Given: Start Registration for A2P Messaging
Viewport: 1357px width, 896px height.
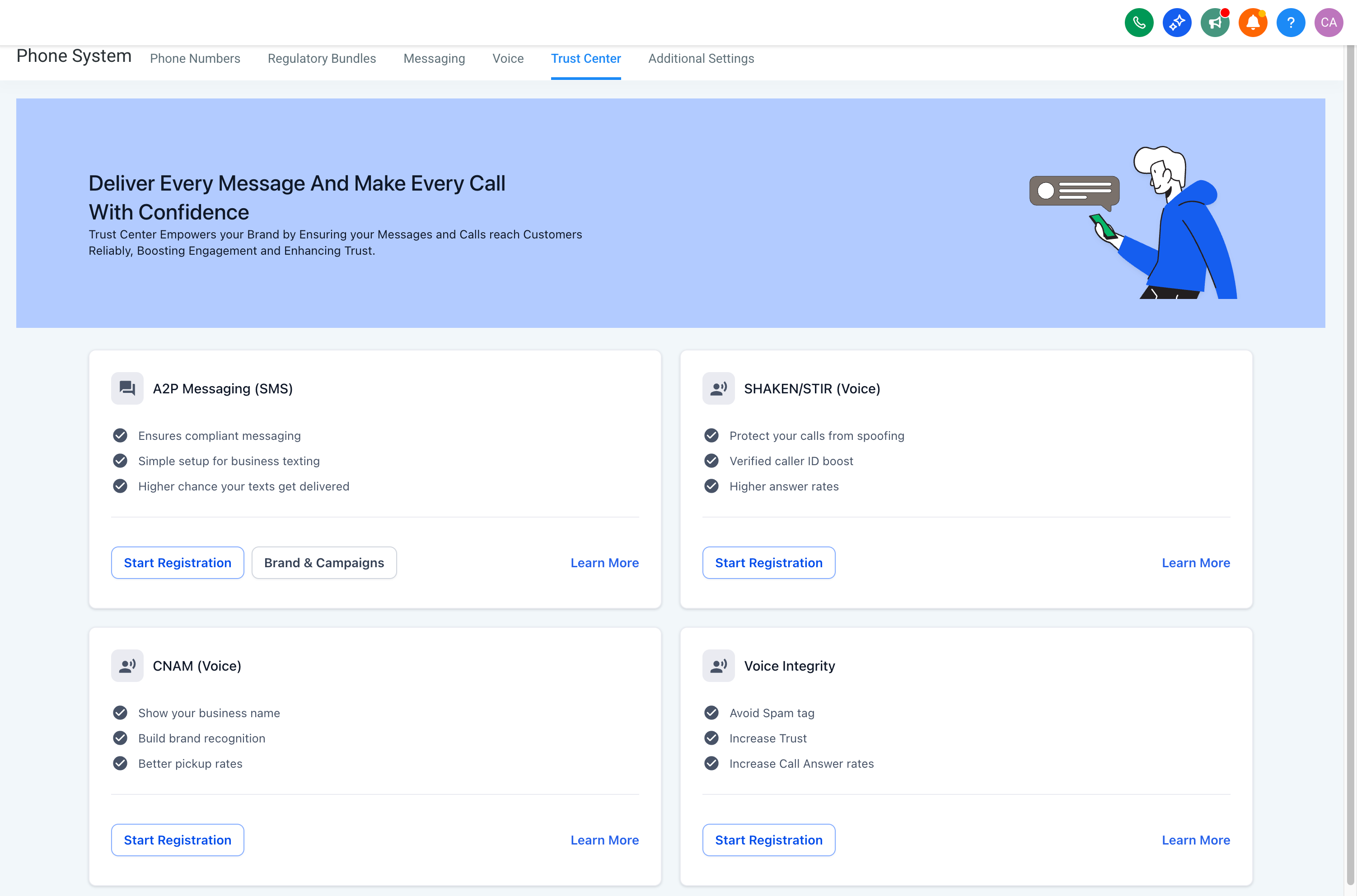Looking at the screenshot, I should (x=177, y=563).
